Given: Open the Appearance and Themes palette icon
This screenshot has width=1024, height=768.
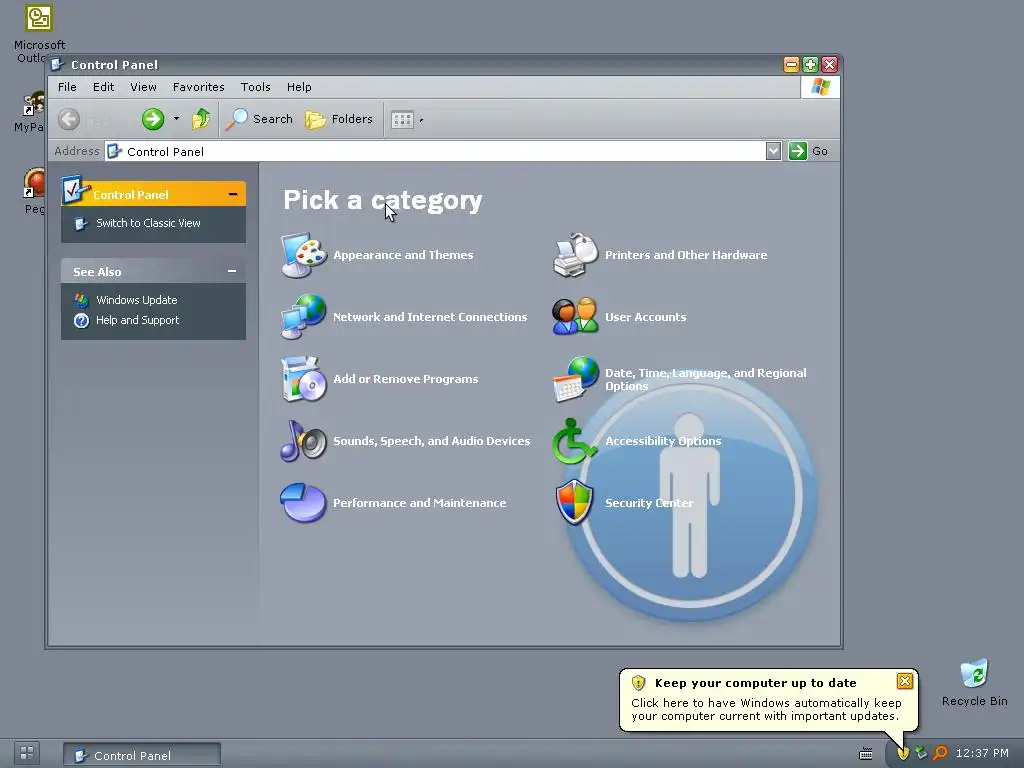Looking at the screenshot, I should [304, 255].
